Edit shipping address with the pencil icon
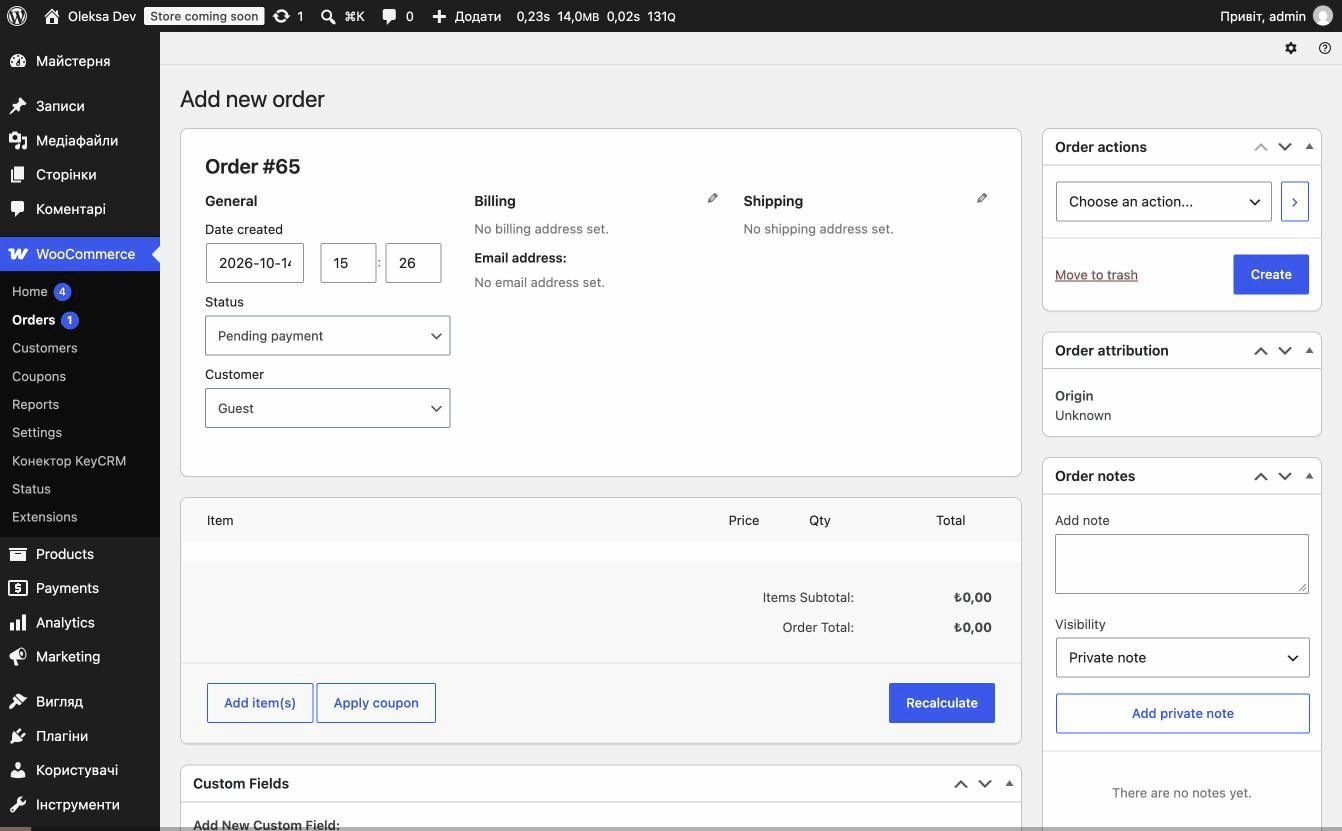1342x831 pixels. pyautogui.click(x=982, y=198)
